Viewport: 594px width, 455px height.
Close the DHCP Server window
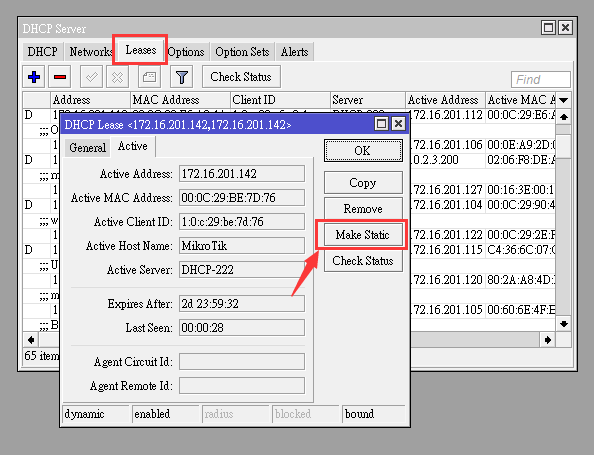[565, 28]
